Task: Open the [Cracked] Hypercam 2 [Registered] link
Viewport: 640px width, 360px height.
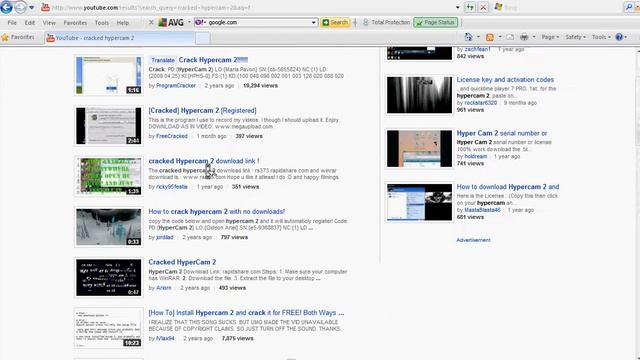Action: pyautogui.click(x=202, y=111)
